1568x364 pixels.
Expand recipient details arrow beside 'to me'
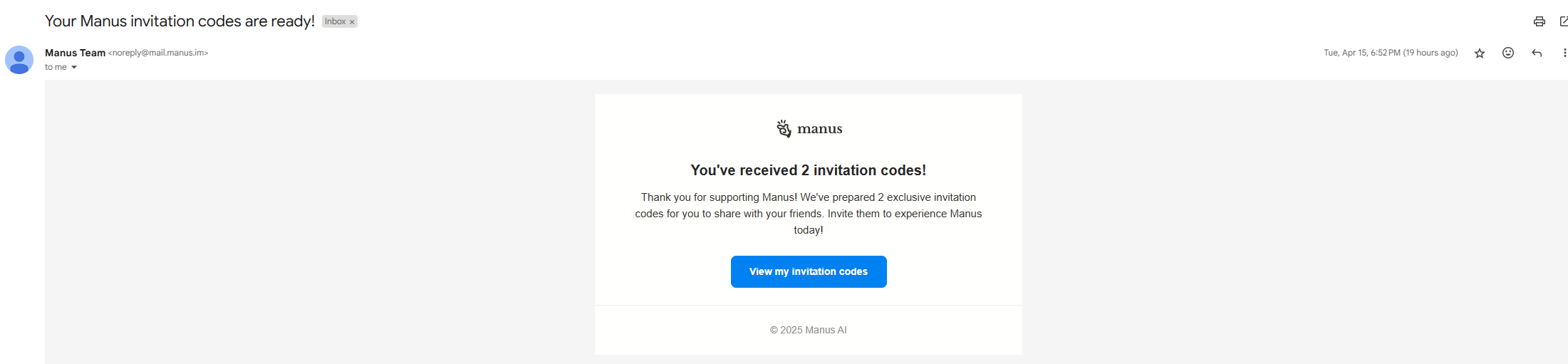[x=74, y=68]
